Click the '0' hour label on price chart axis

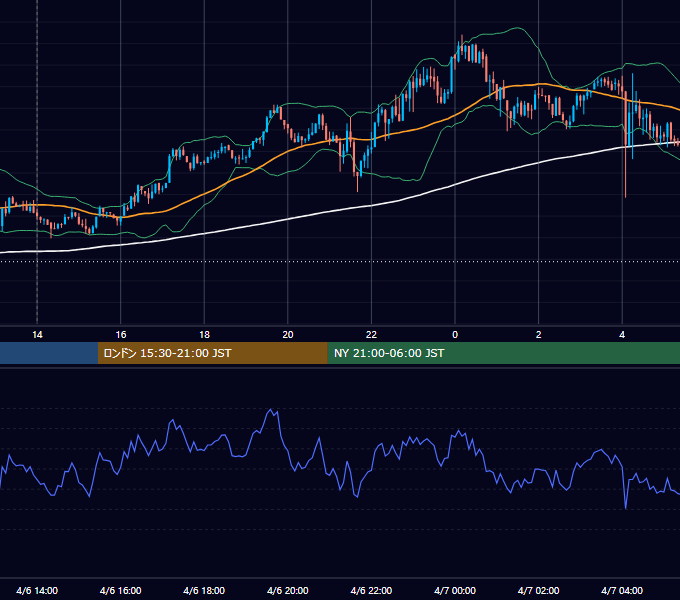(455, 335)
